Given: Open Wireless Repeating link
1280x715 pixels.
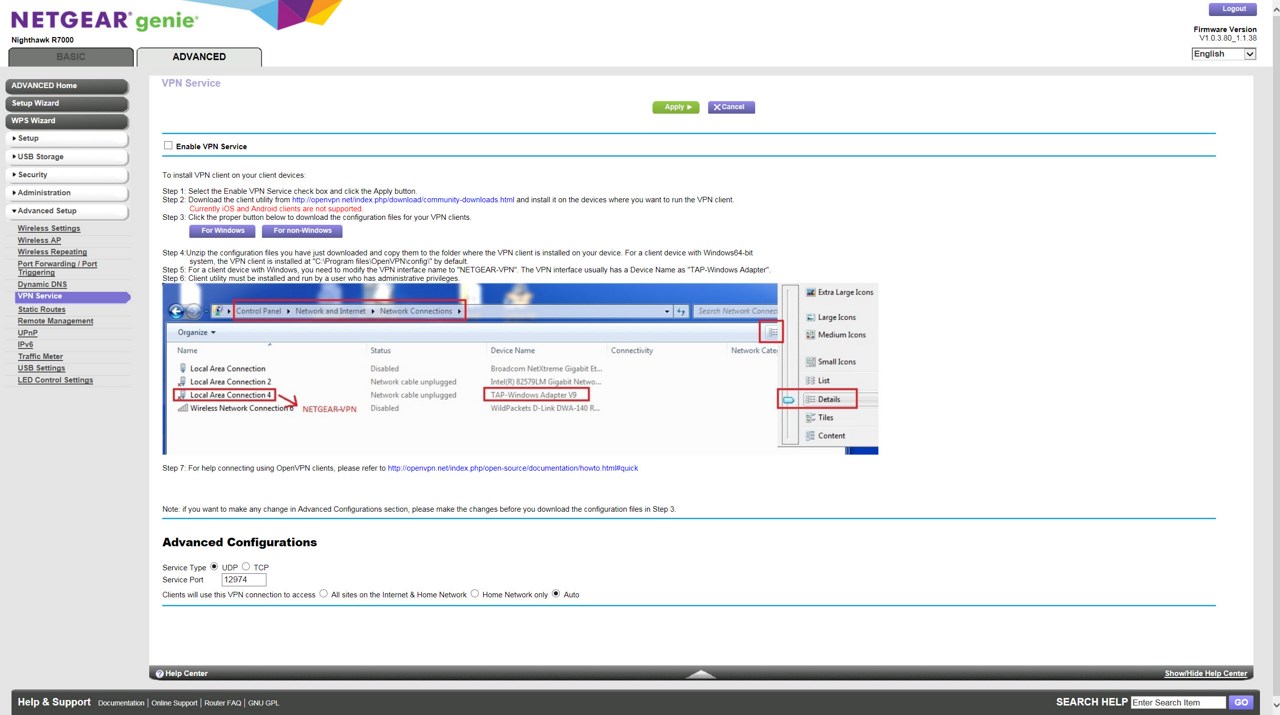Looking at the screenshot, I should point(52,252).
